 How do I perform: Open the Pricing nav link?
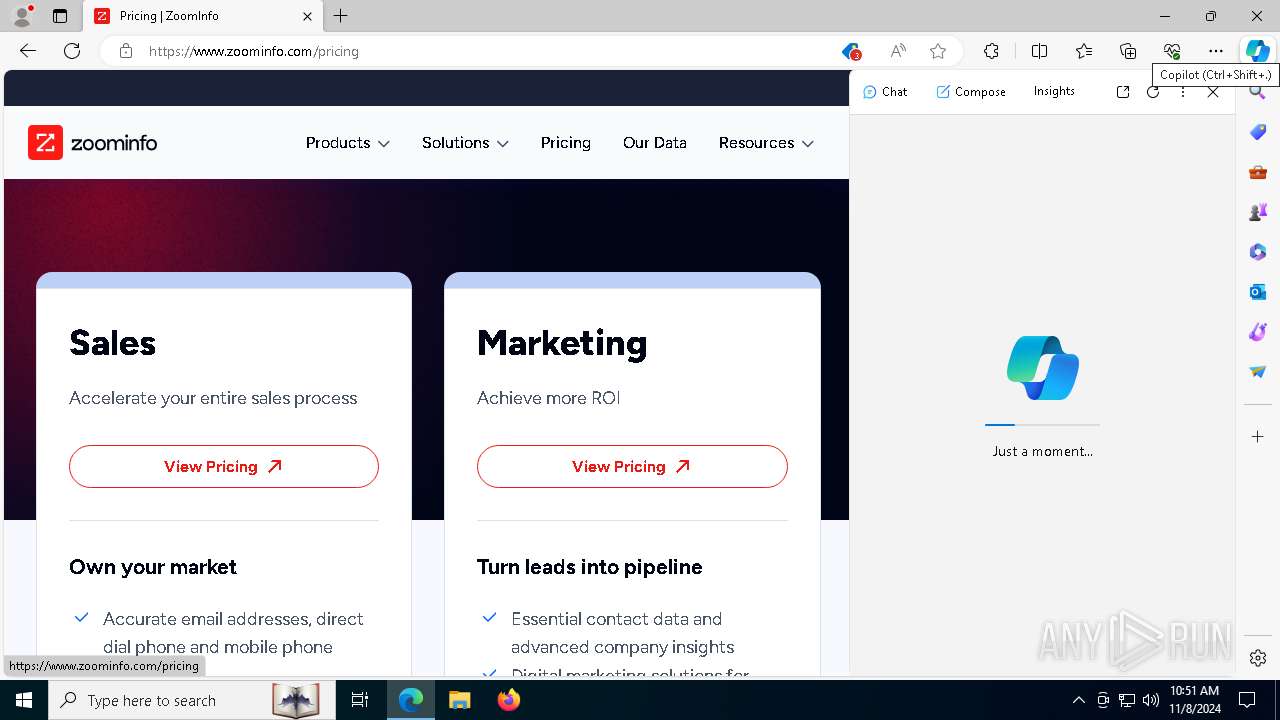point(566,143)
